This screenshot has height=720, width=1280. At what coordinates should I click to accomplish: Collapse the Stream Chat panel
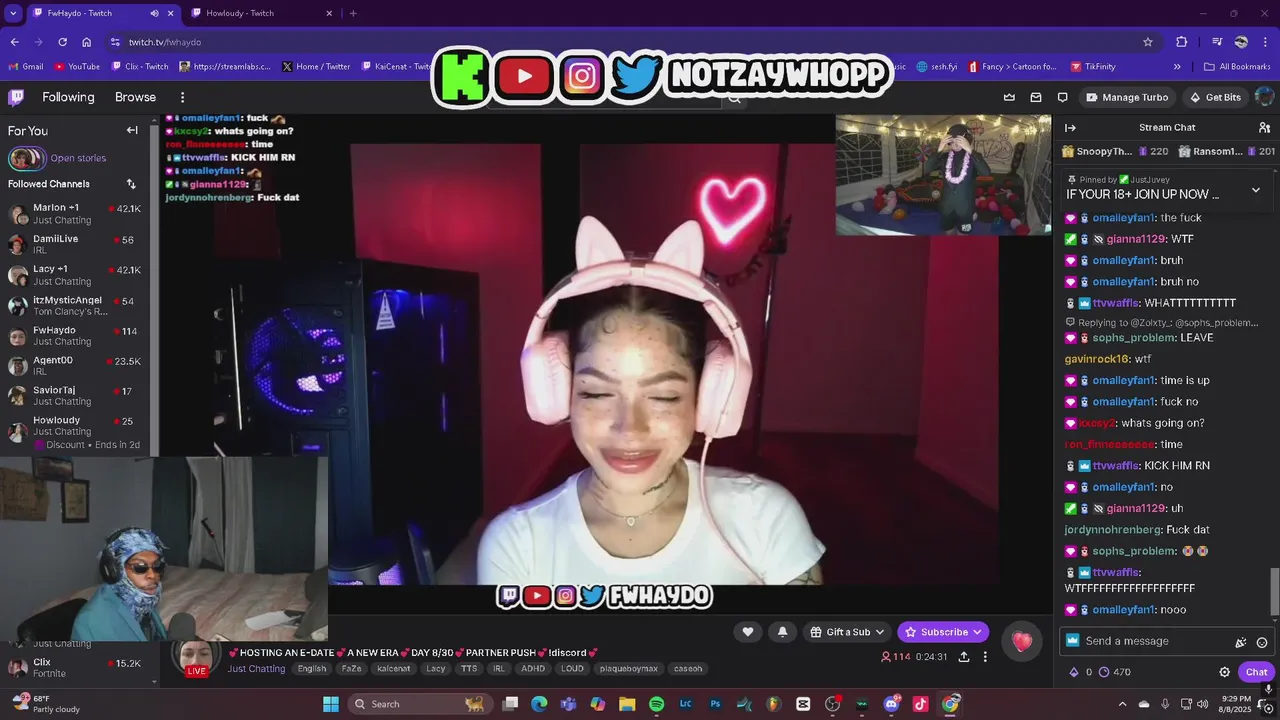click(x=1070, y=127)
